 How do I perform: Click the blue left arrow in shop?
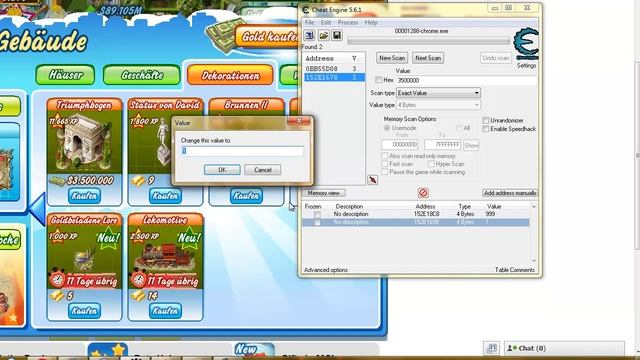[x=37, y=209]
